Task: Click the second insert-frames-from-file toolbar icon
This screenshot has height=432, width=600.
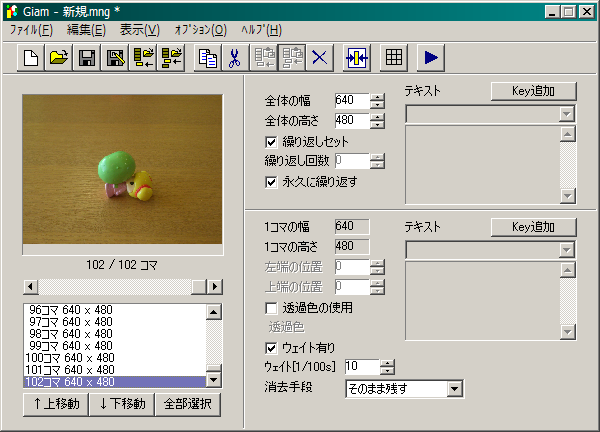Action: click(x=171, y=58)
